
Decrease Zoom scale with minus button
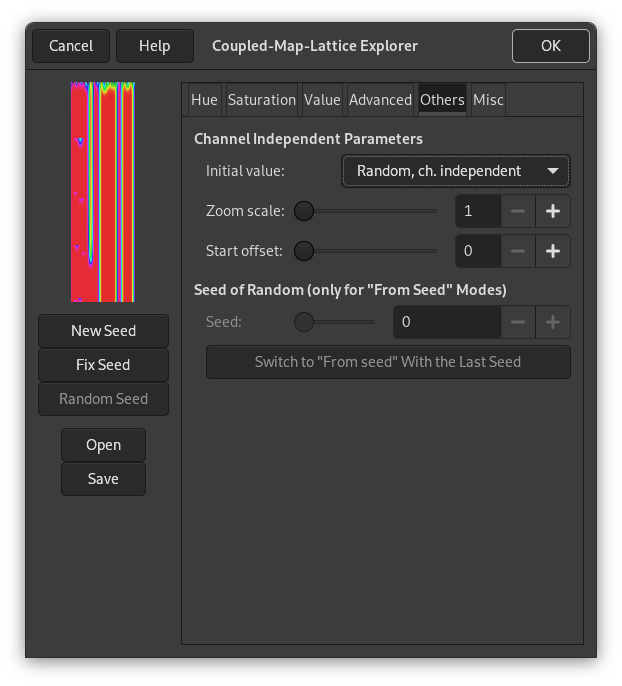pyautogui.click(x=517, y=211)
